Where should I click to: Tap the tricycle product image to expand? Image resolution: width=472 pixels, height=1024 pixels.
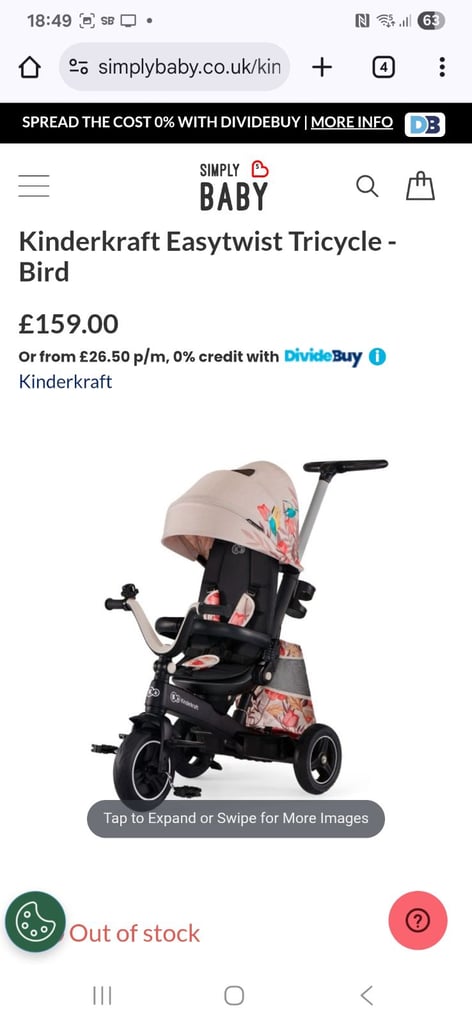(236, 627)
